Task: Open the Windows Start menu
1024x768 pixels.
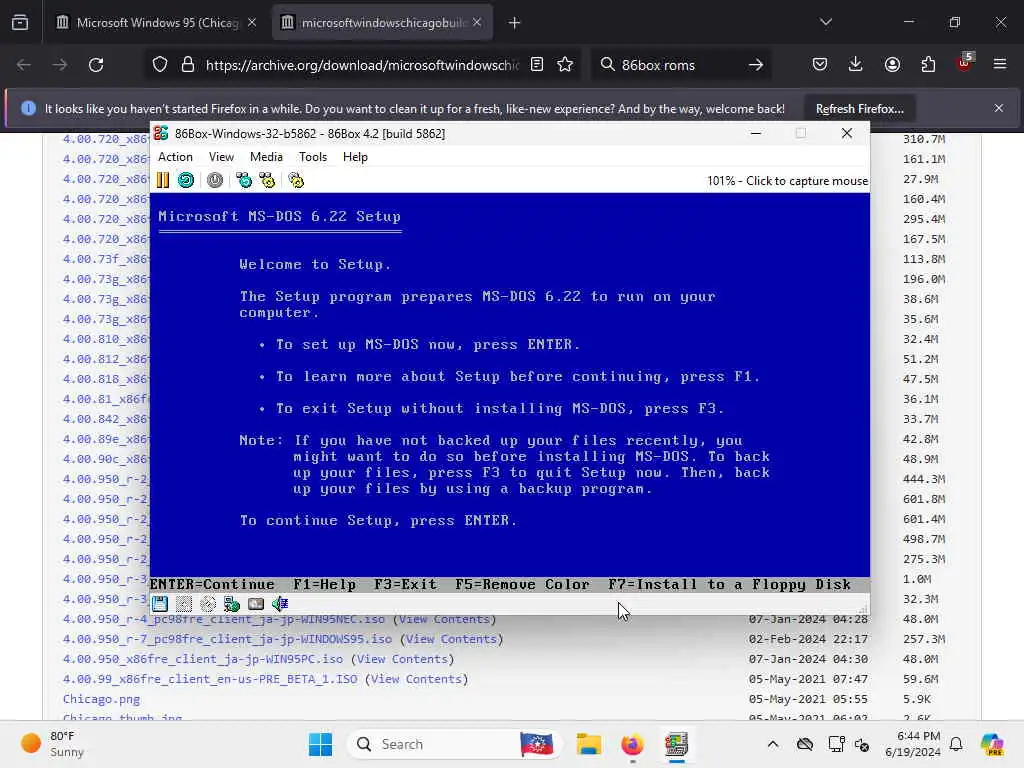Action: (x=321, y=744)
